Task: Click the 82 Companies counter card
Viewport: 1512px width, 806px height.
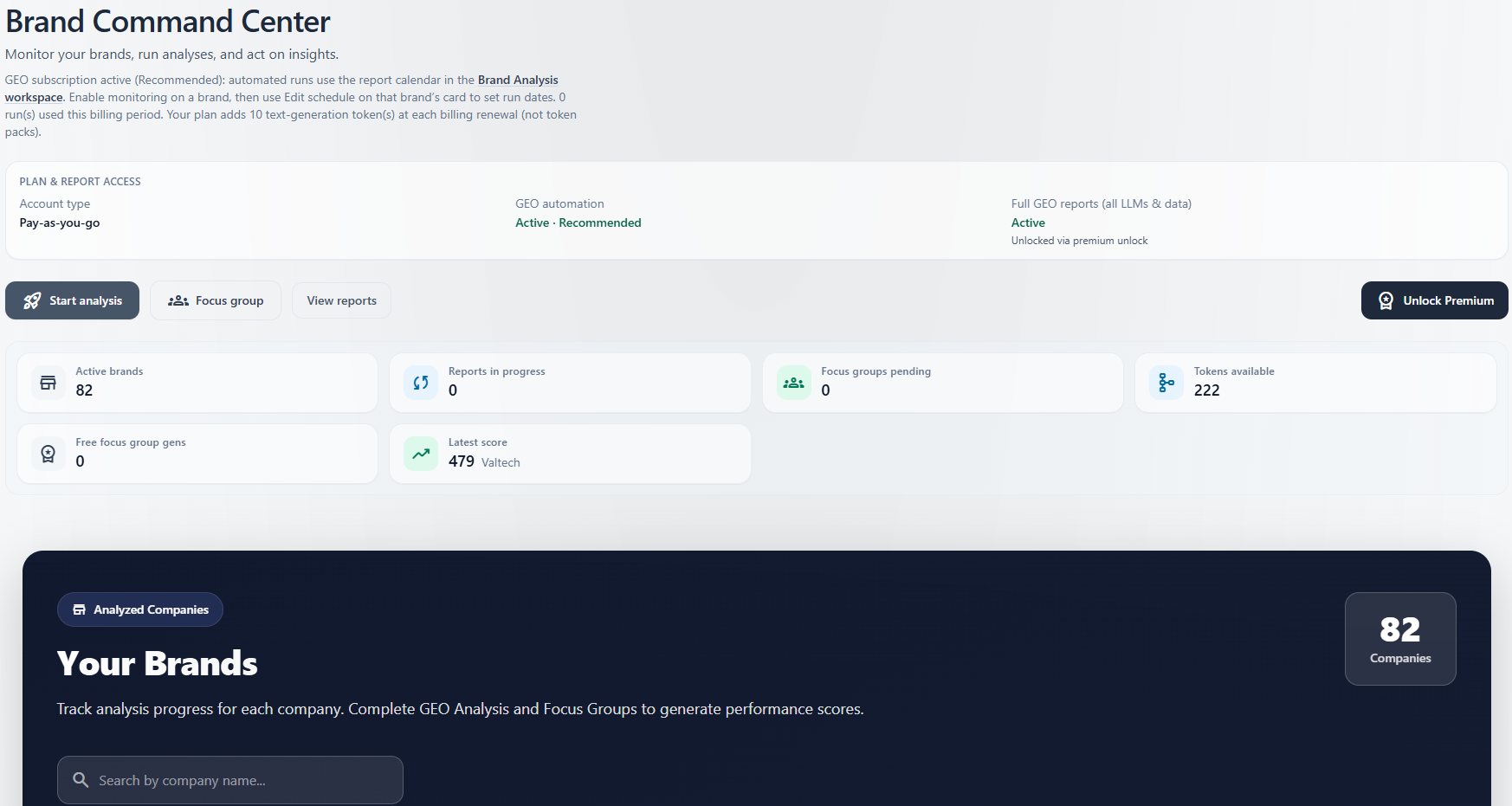Action: 1399,639
